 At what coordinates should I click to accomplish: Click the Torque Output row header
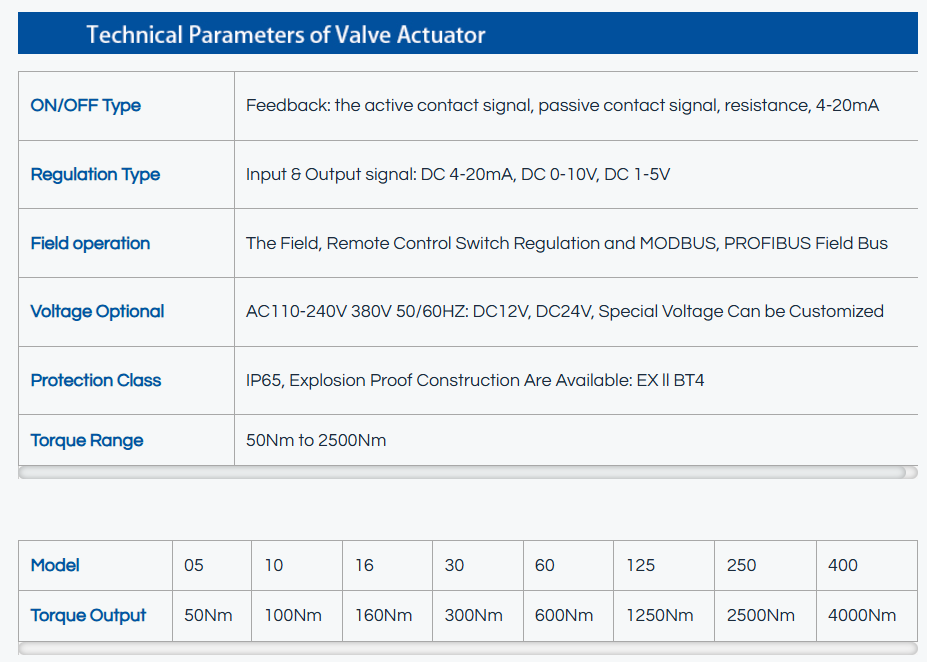point(88,615)
